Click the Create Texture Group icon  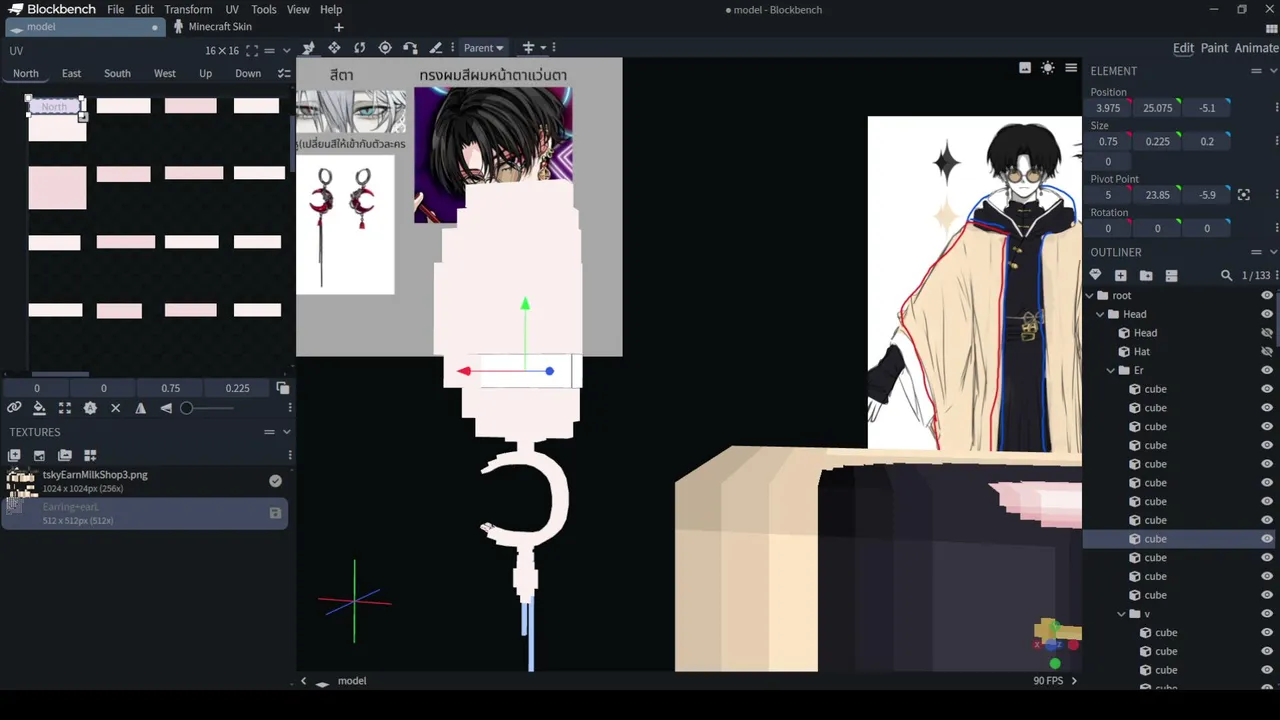(90, 455)
